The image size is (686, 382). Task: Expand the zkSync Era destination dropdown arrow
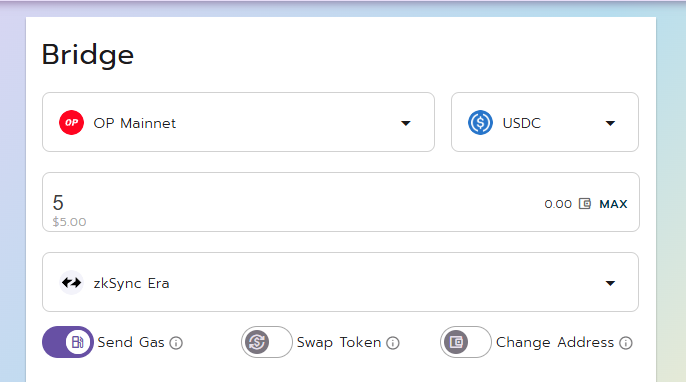click(610, 284)
